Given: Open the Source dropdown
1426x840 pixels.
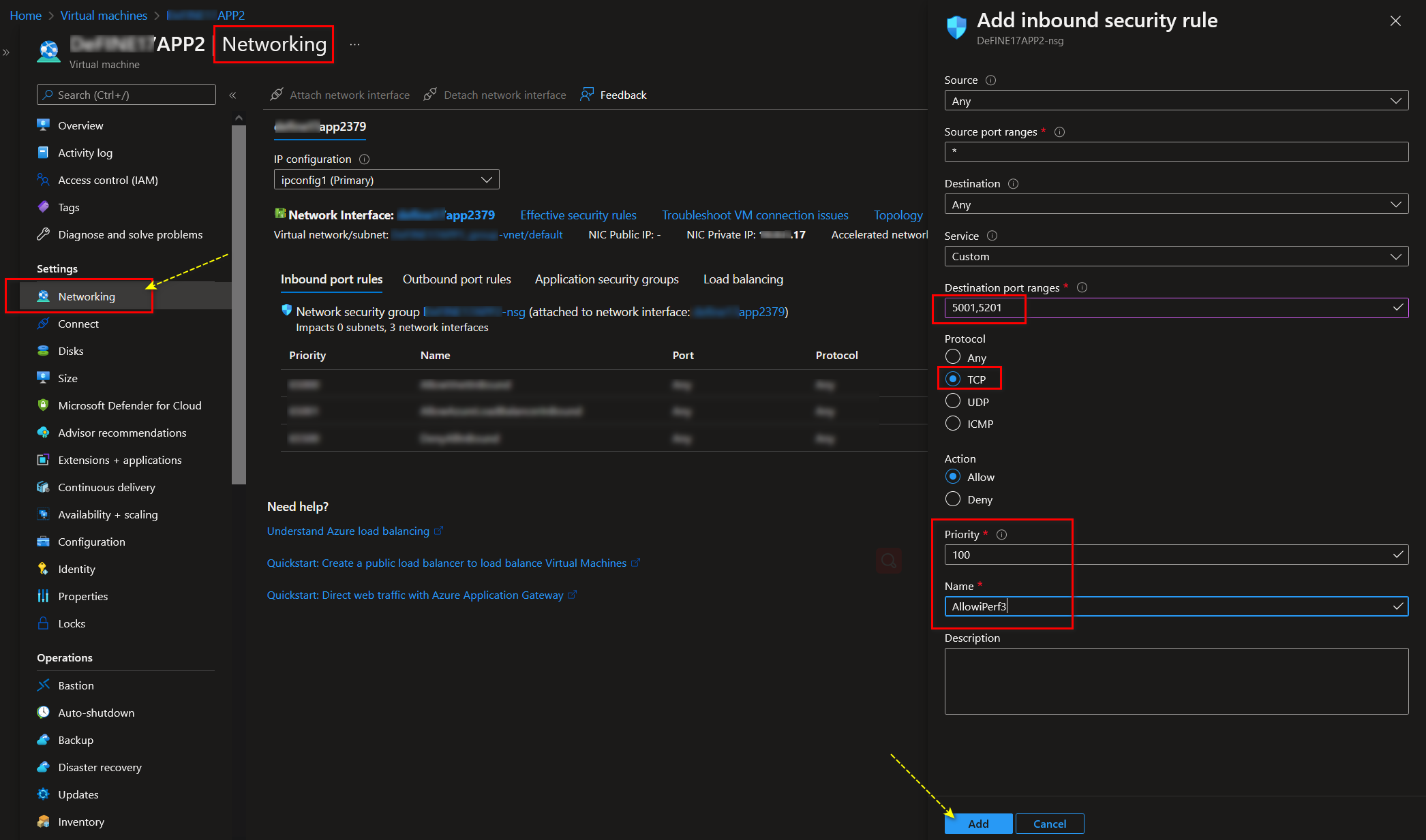Looking at the screenshot, I should [x=1176, y=101].
